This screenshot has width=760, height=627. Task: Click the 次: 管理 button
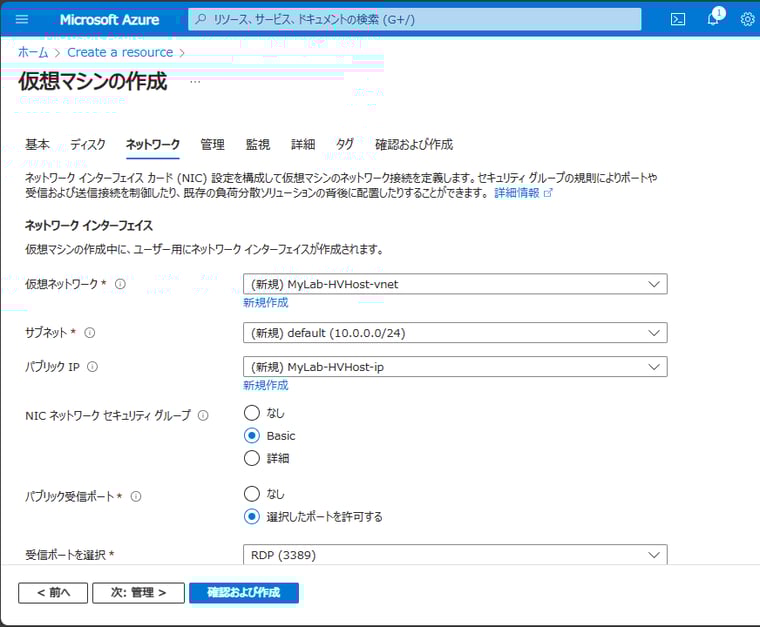(x=138, y=593)
